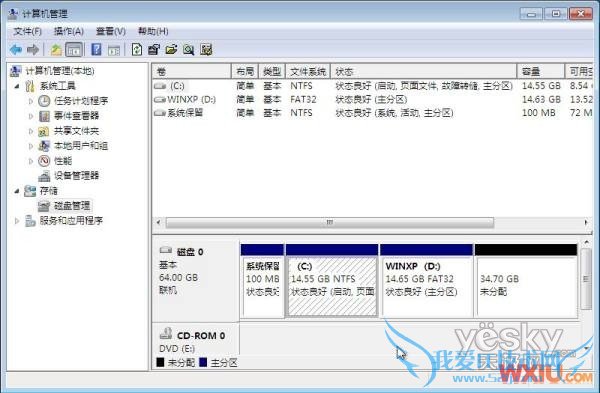Click the disk pane vertical scrollbar thumb
This screenshot has height=393, width=600.
[x=586, y=279]
